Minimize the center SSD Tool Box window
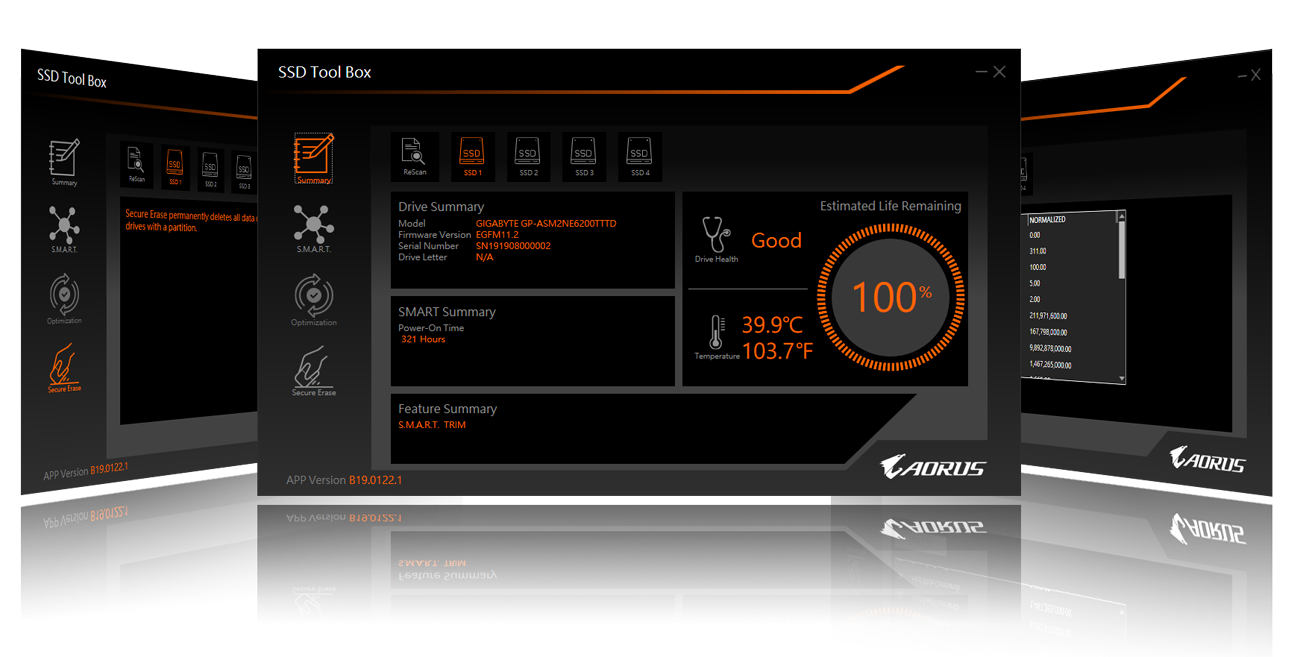Viewport: 1300px width, 657px height. 981,72
